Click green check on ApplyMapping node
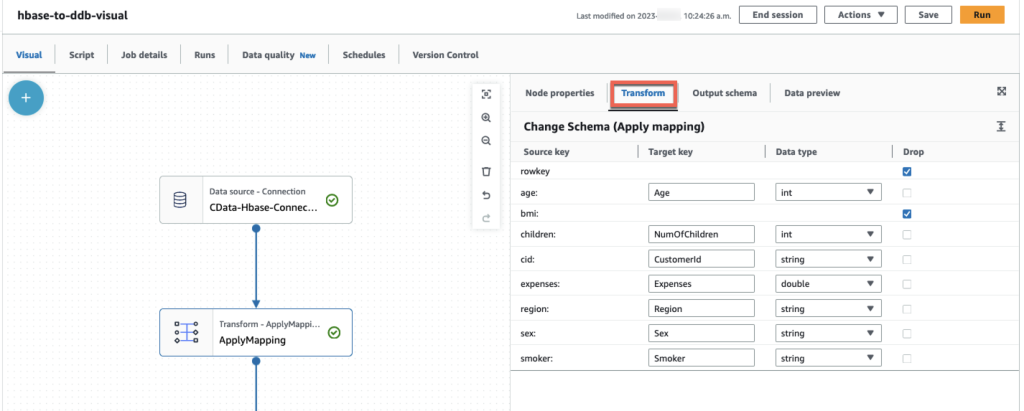The height and width of the screenshot is (411, 1024). tap(334, 333)
